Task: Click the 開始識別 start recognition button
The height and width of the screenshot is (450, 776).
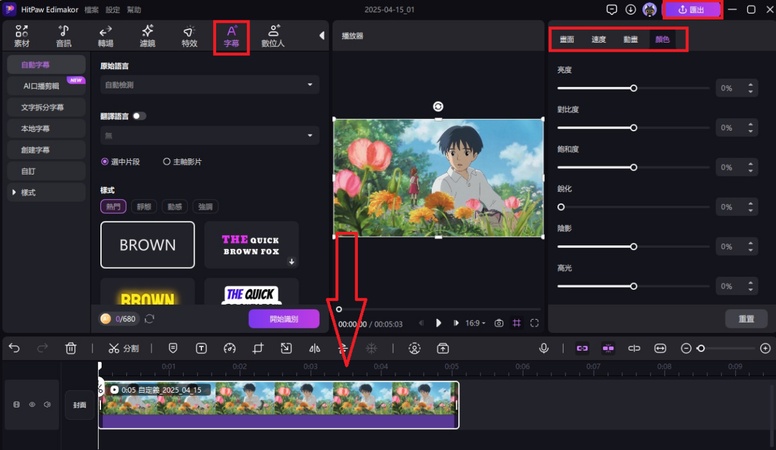Action: pyautogui.click(x=284, y=319)
